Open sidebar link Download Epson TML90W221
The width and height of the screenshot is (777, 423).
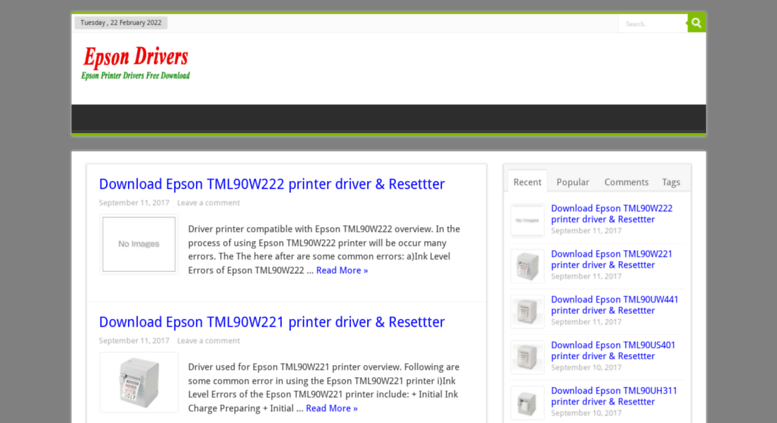[611, 260]
